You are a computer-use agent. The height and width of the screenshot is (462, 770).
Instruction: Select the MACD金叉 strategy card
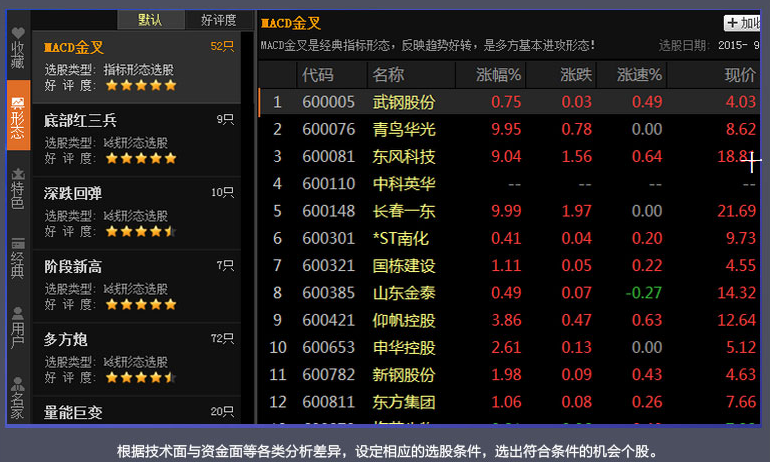(x=137, y=67)
